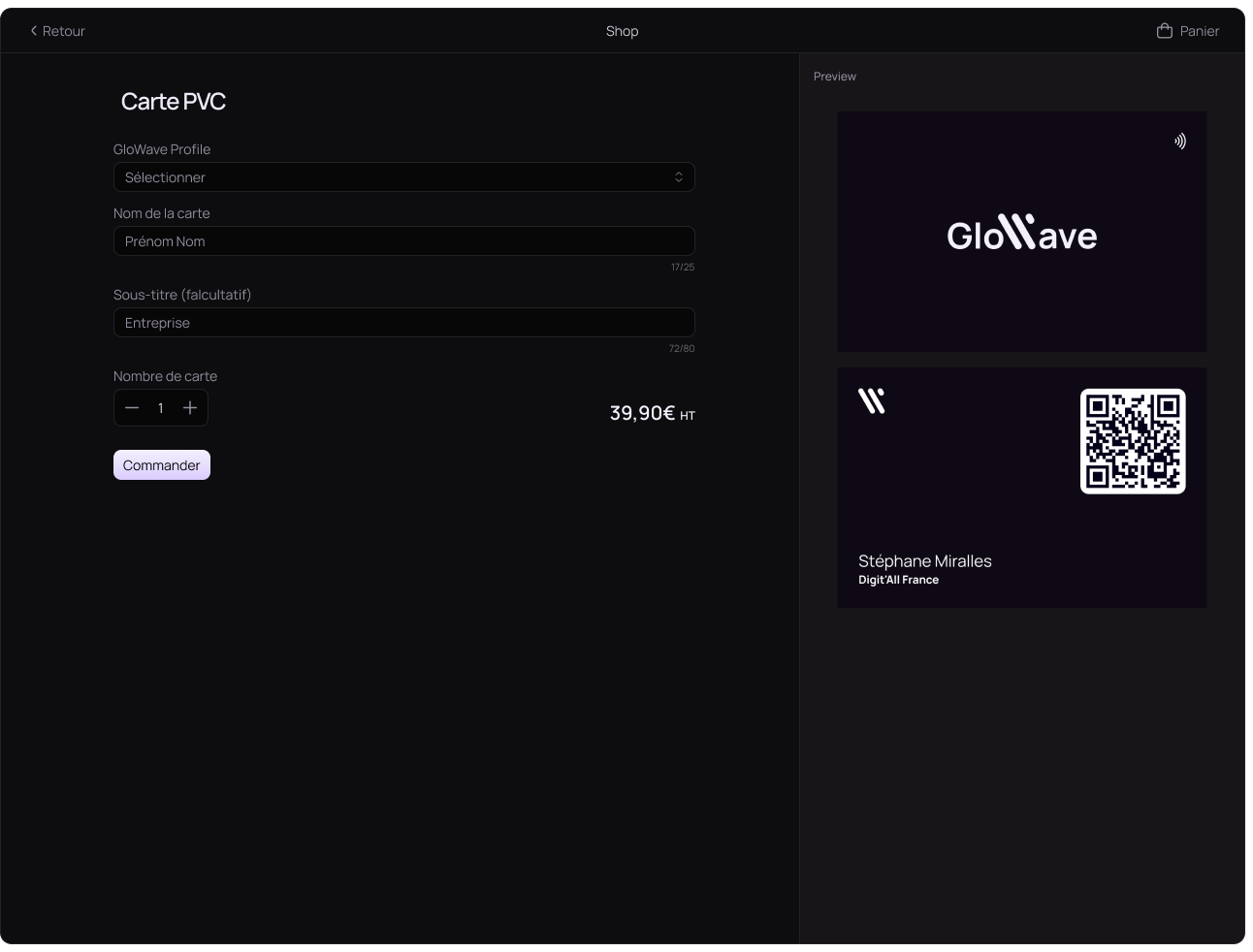Click the Stéphane Miralles name on card
This screenshot has width=1253, height=952.
pyautogui.click(x=925, y=561)
